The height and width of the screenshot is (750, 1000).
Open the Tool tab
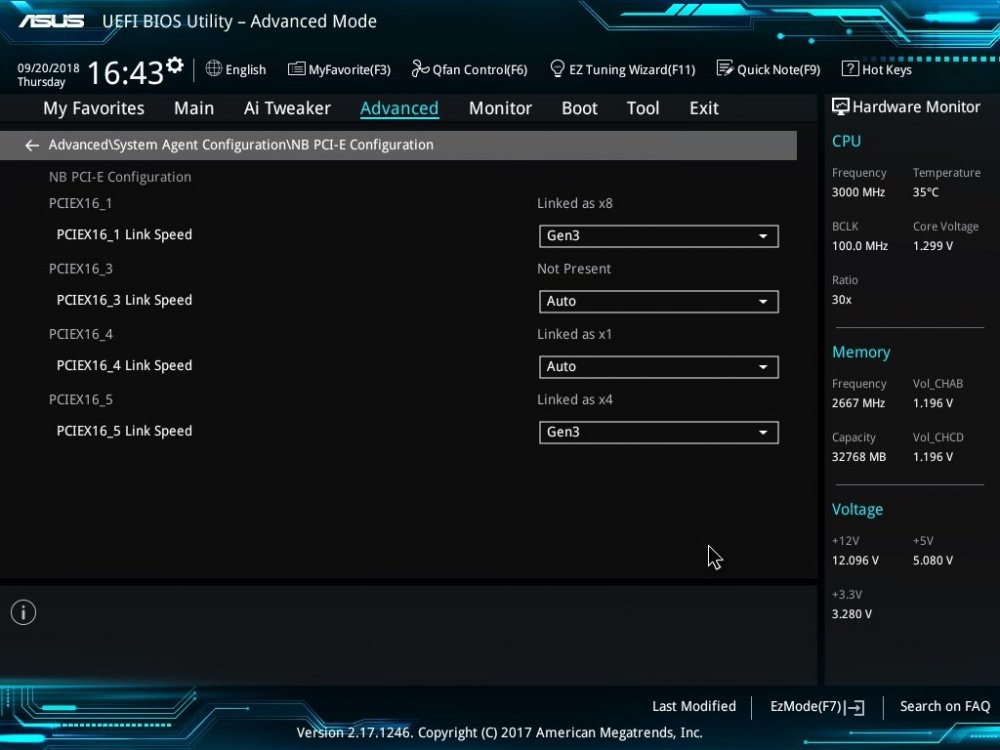coord(643,108)
